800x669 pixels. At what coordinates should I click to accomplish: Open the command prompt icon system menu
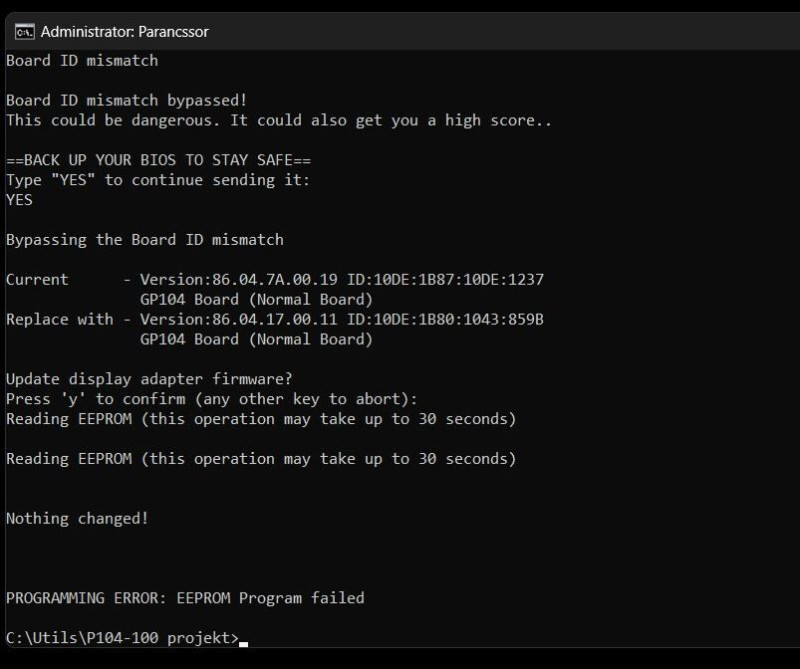24,32
